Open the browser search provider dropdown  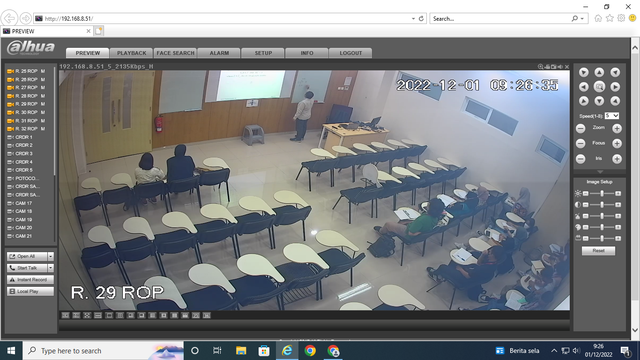pyautogui.click(x=582, y=18)
